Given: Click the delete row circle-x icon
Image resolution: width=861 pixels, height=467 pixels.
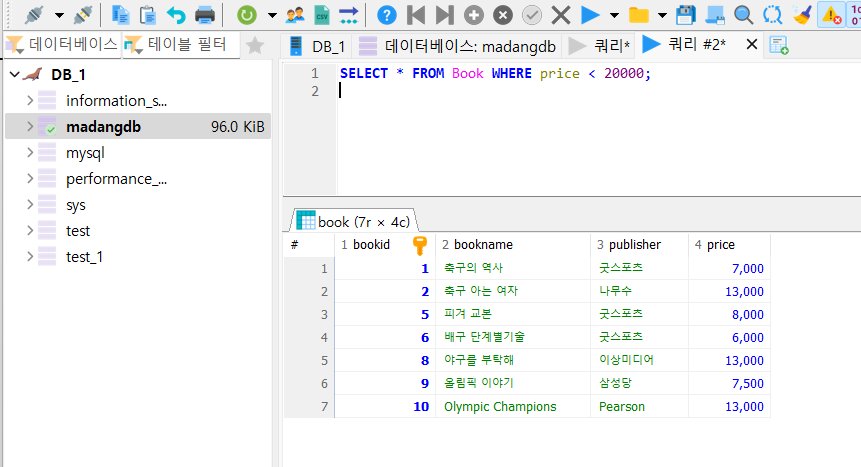Looking at the screenshot, I should point(502,15).
